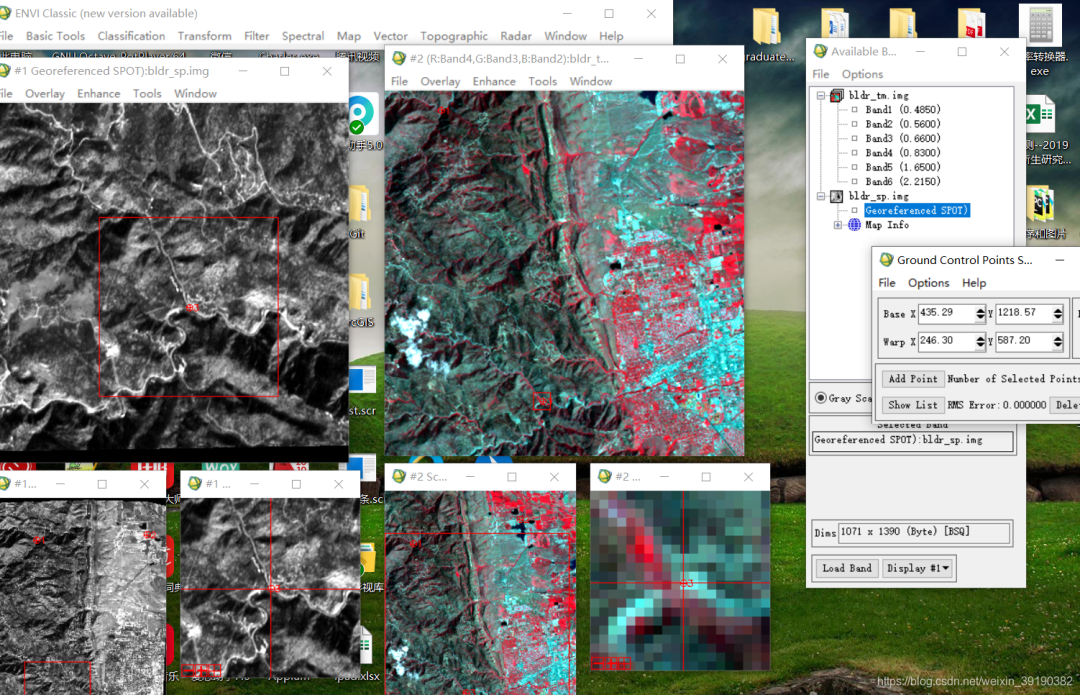Click the bldr_sp.img file icon
This screenshot has width=1080, height=695.
[x=836, y=196]
